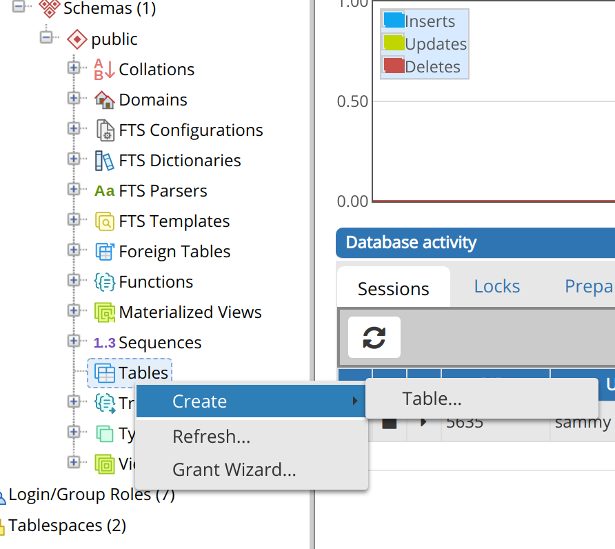Viewport: 615px width, 549px height.
Task: Expand the Types node
Action: point(74,432)
